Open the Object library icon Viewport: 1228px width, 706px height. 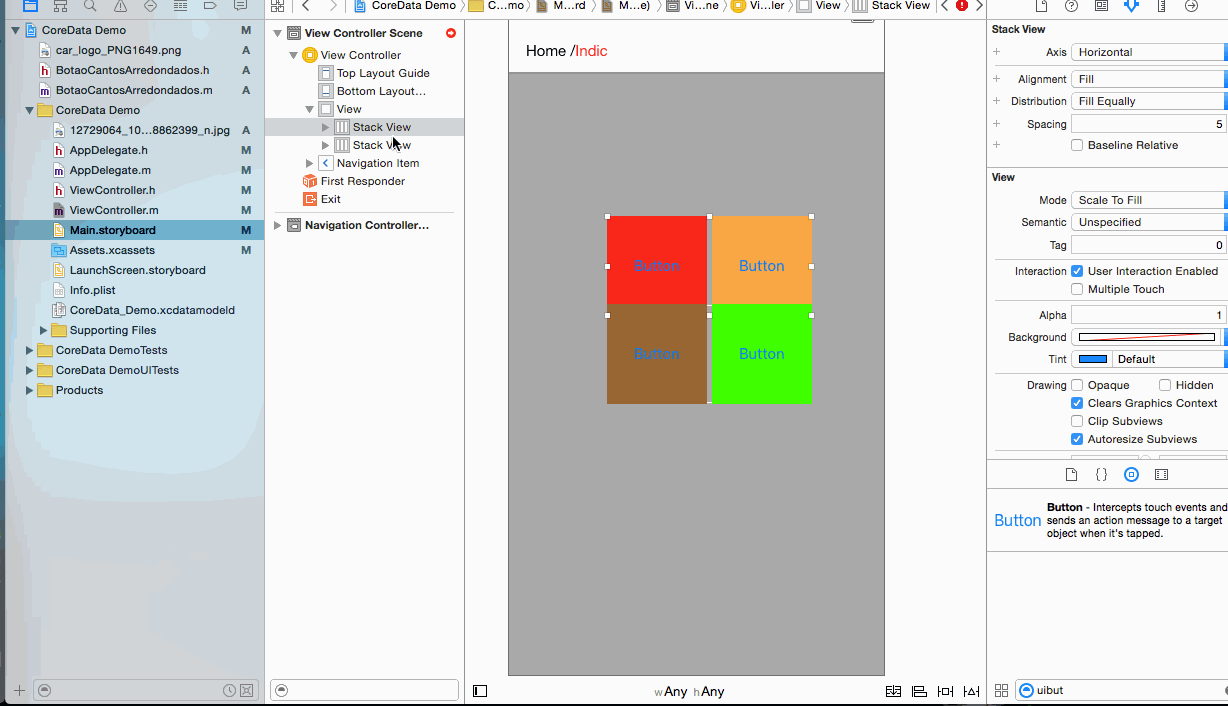coord(1131,475)
